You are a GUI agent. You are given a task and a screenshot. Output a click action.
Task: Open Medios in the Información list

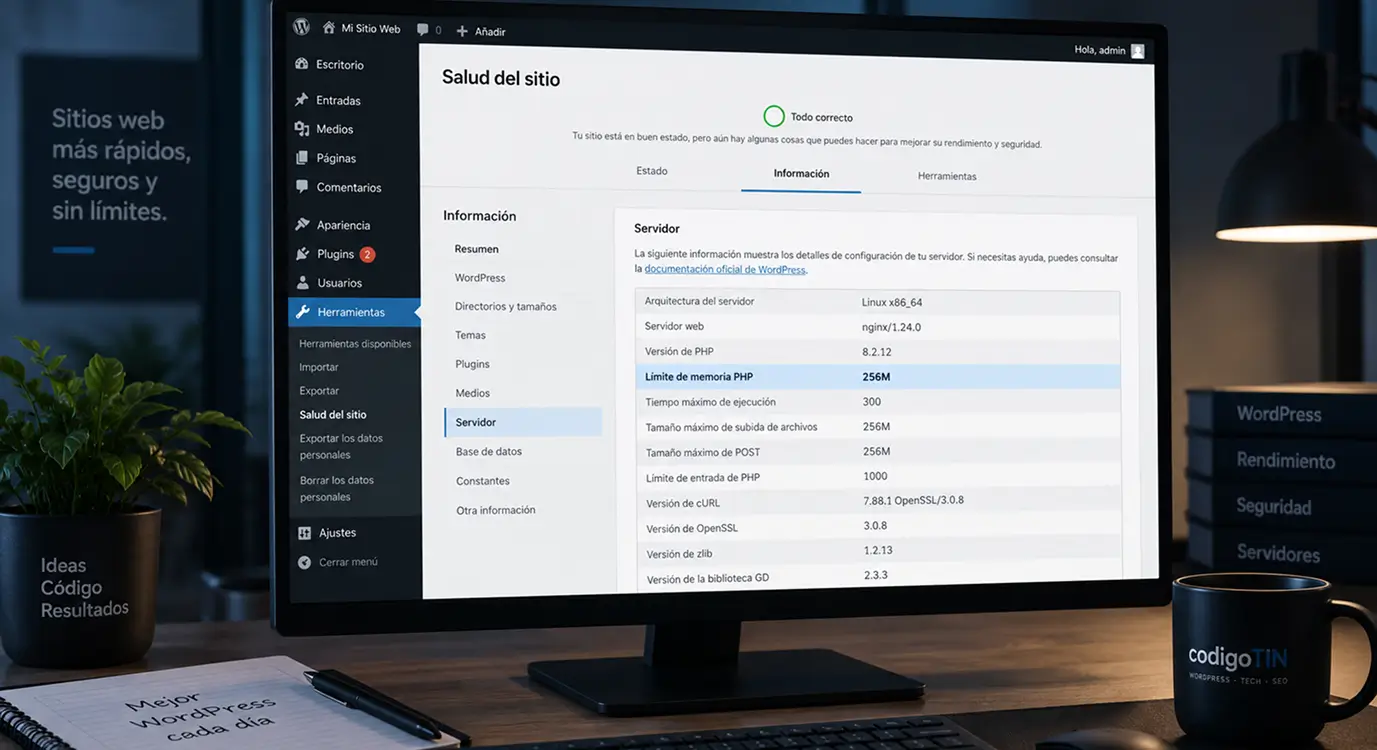pyautogui.click(x=472, y=393)
